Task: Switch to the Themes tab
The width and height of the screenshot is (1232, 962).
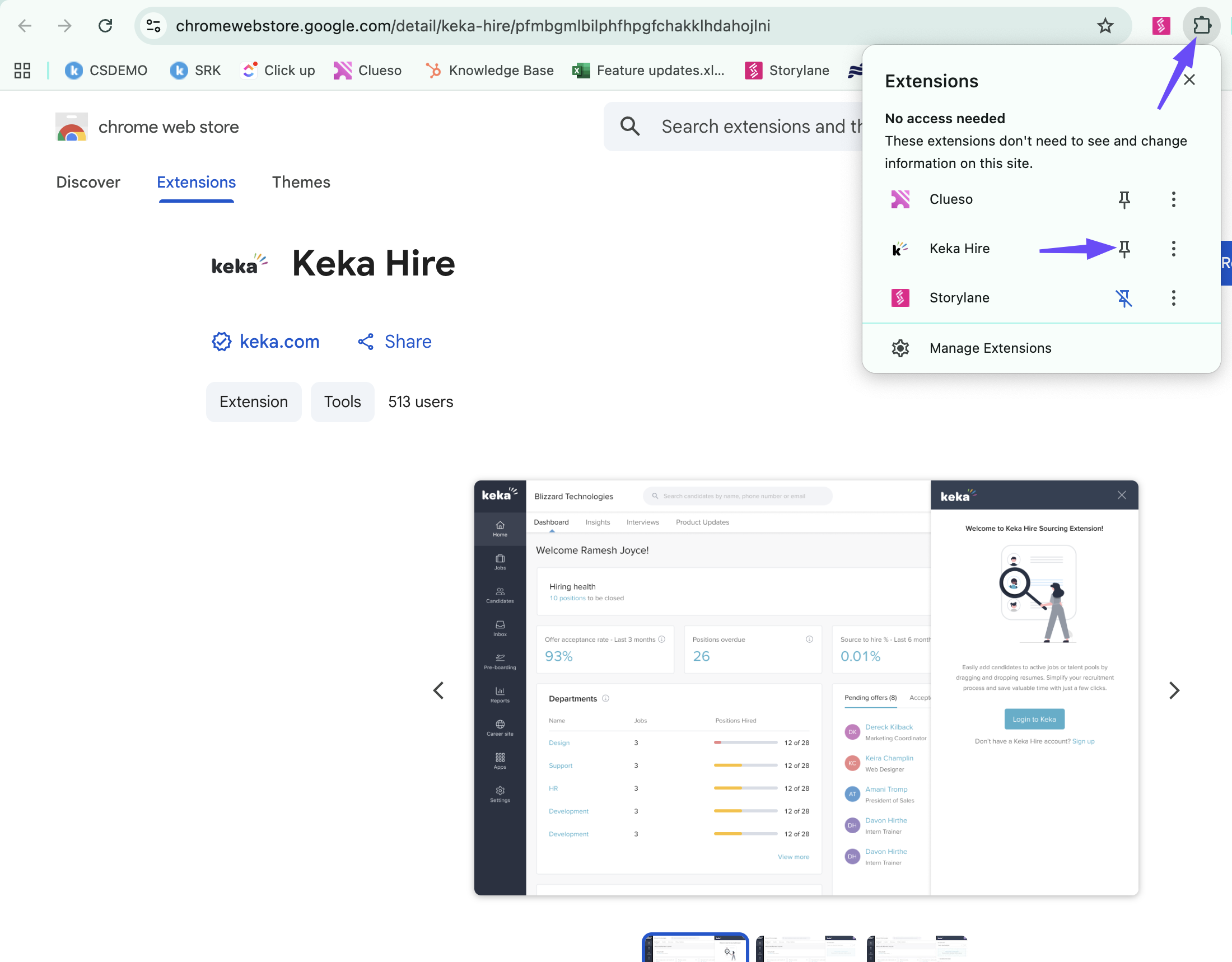Action: tap(301, 182)
